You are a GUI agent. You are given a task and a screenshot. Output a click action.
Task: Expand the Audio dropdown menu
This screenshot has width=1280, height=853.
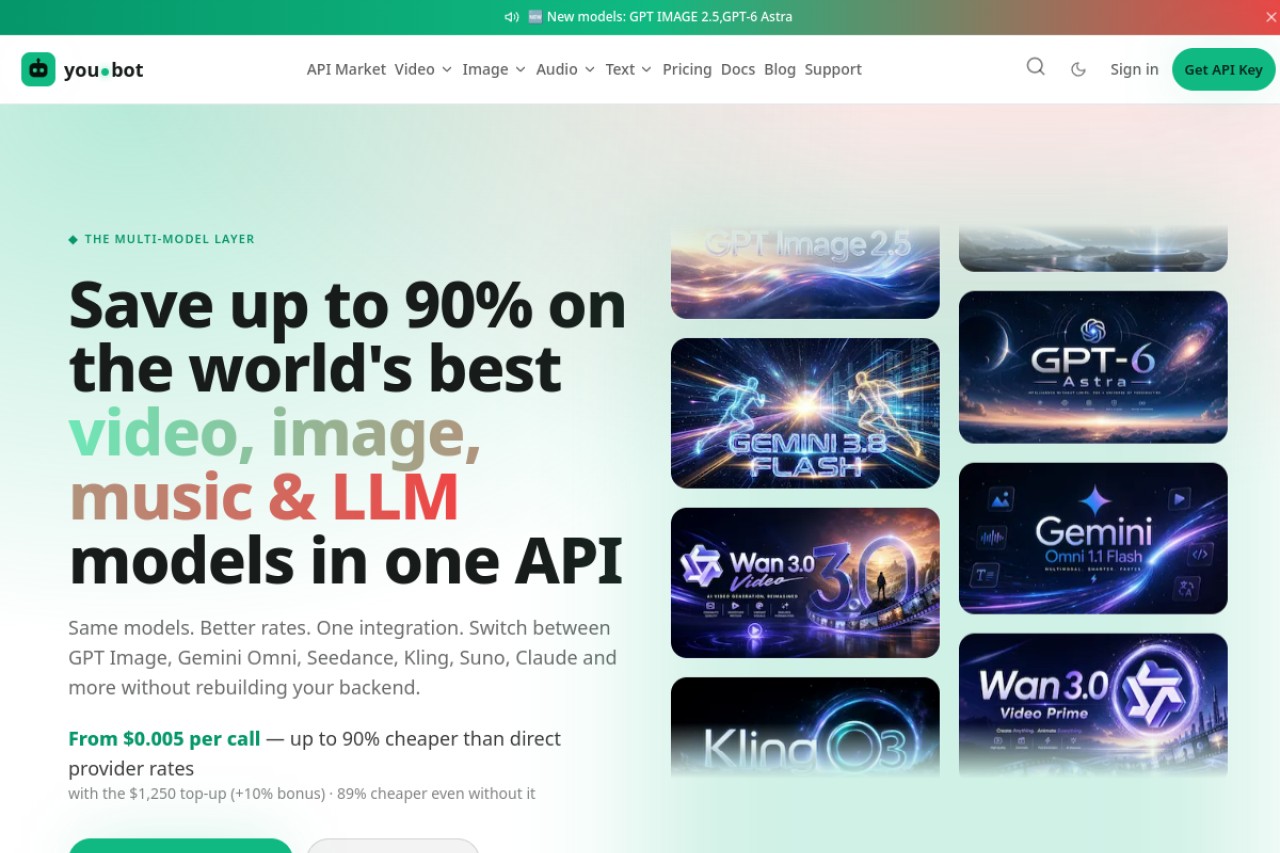point(565,69)
